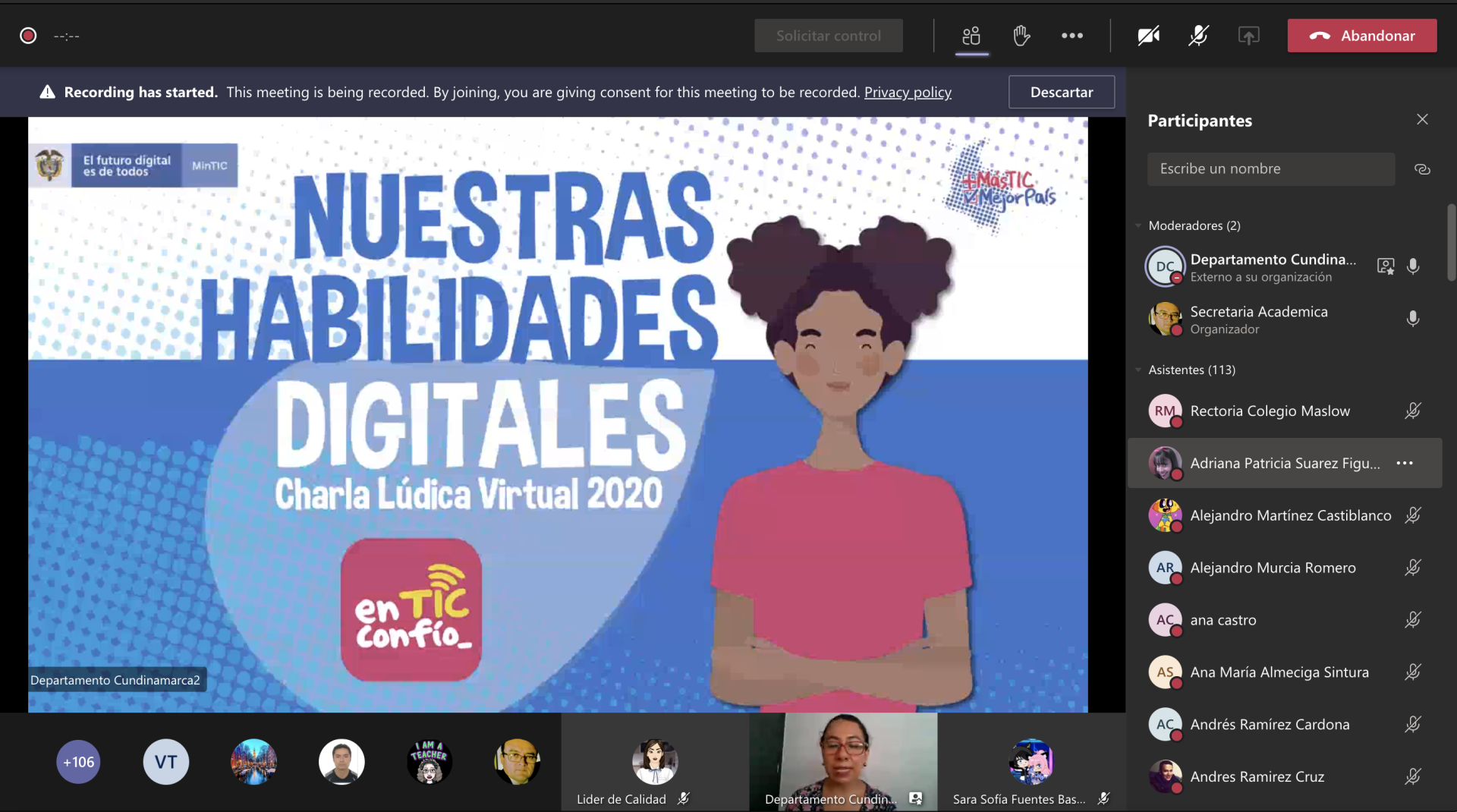Viewport: 1457px width, 812px height.
Task: Click the AS avatar in participants list
Action: pos(1165,672)
